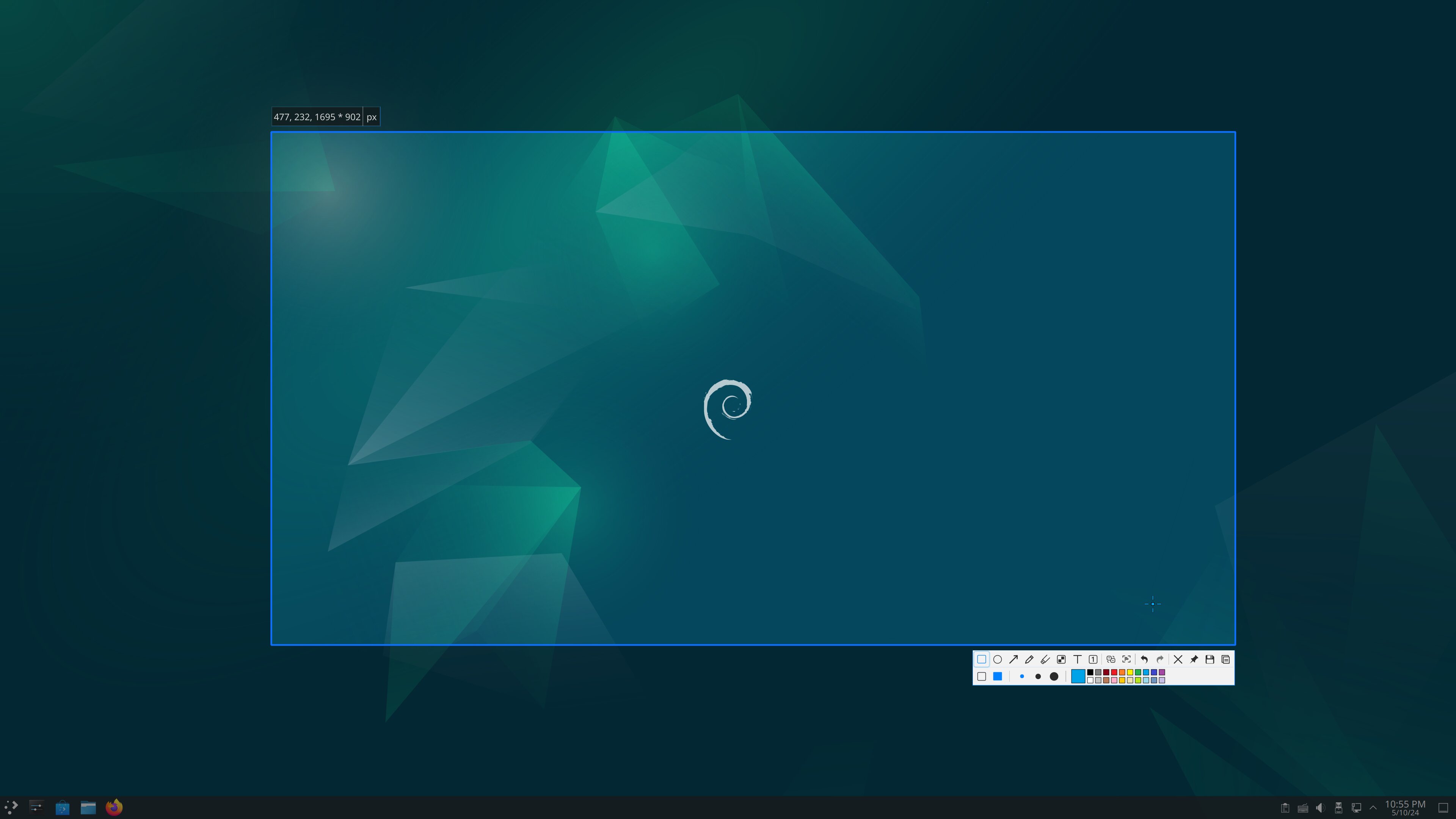
Task: Edit the selection coordinates field
Action: [317, 117]
